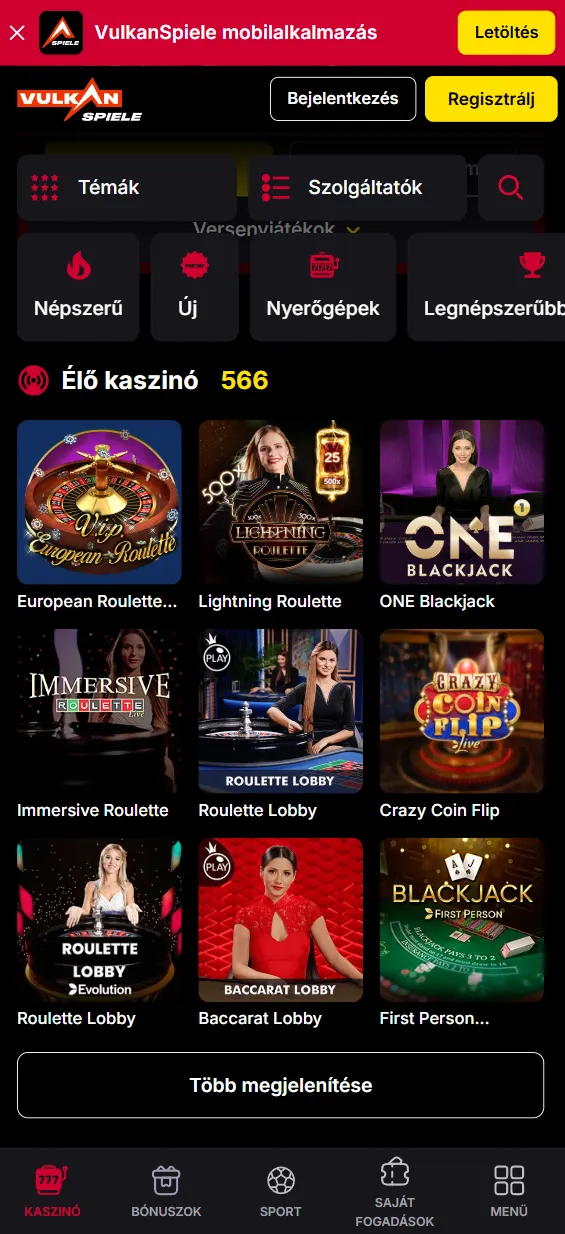Open Legnépszerűbb trophy category
Image resolution: width=565 pixels, height=1234 pixels.
(487, 287)
